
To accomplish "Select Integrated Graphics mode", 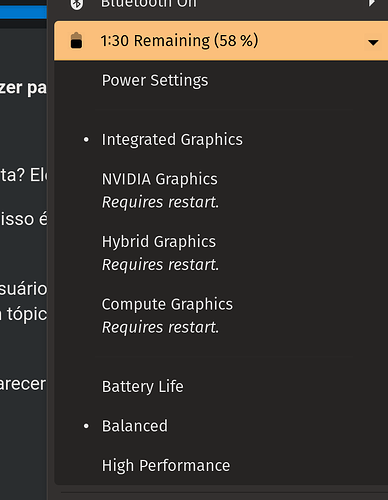I will pyautogui.click(x=172, y=139).
